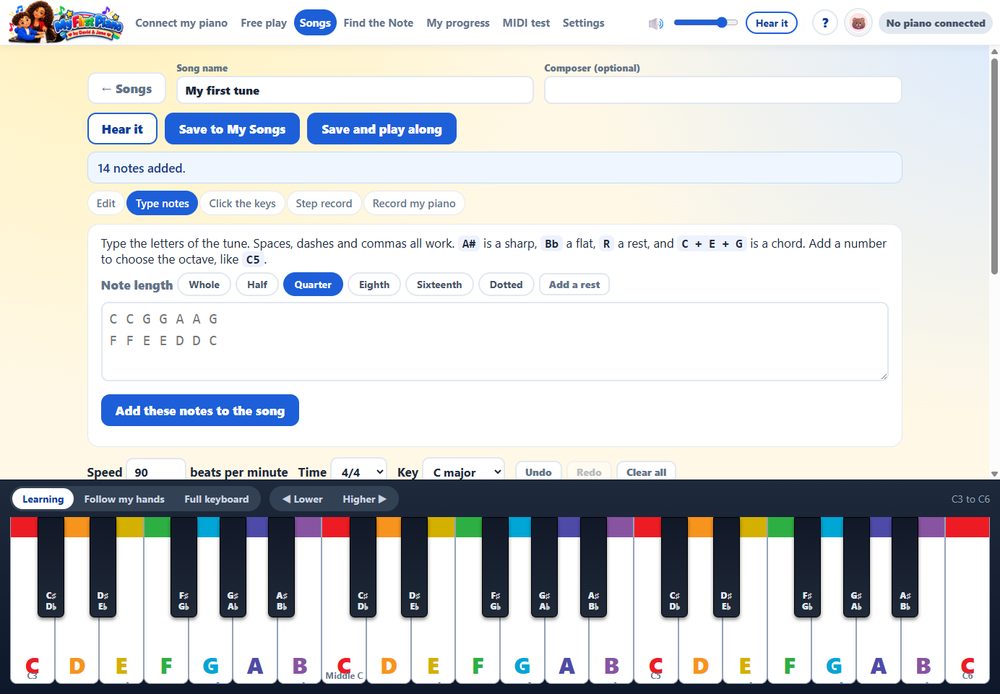Toggle Dotted note length
This screenshot has width=1000, height=694.
point(506,284)
